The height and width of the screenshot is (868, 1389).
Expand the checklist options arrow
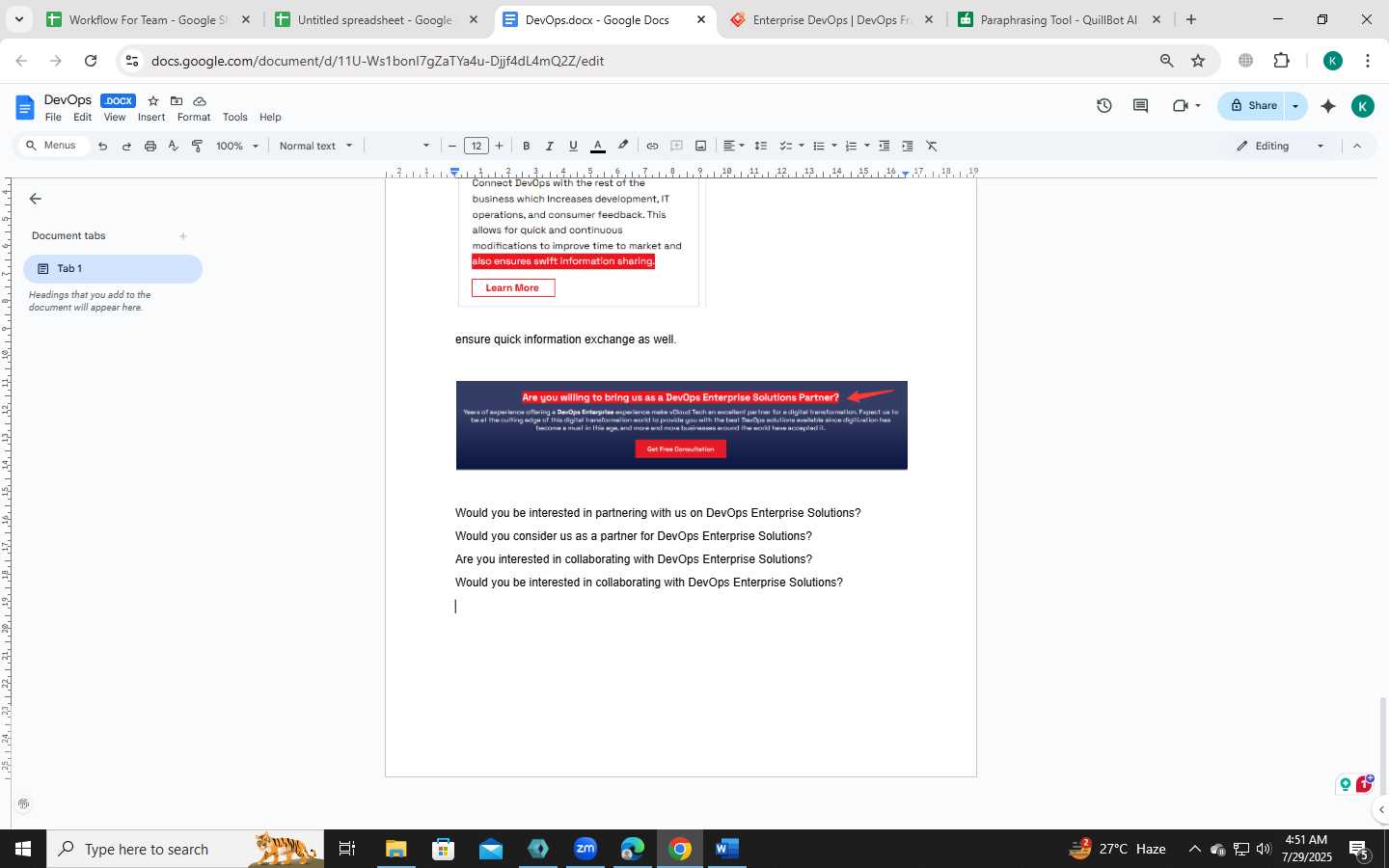(802, 146)
